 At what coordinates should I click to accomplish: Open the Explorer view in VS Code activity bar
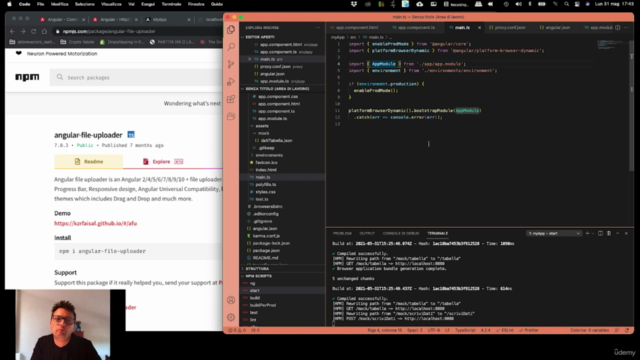click(231, 29)
